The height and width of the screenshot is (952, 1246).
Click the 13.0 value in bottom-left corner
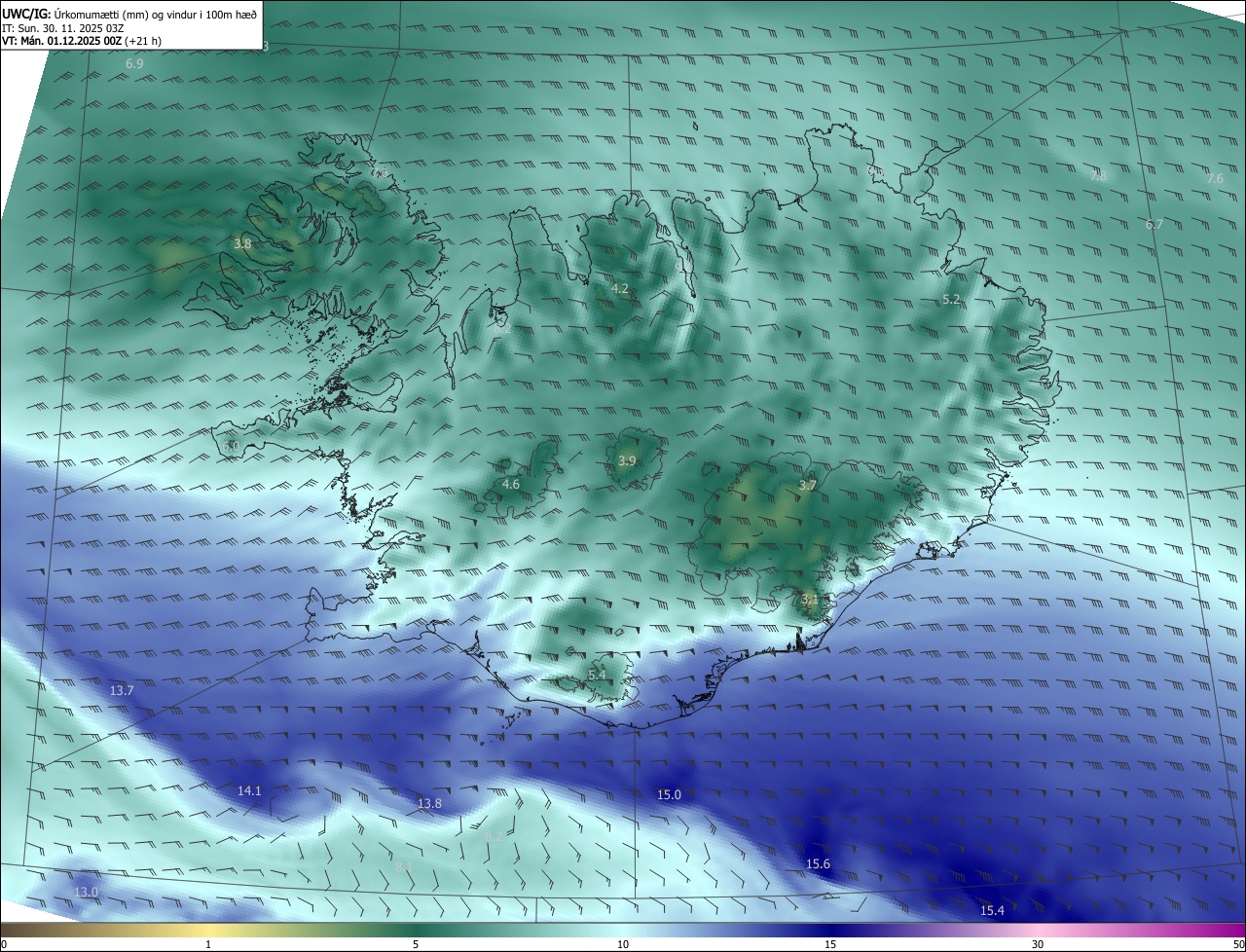tap(86, 892)
